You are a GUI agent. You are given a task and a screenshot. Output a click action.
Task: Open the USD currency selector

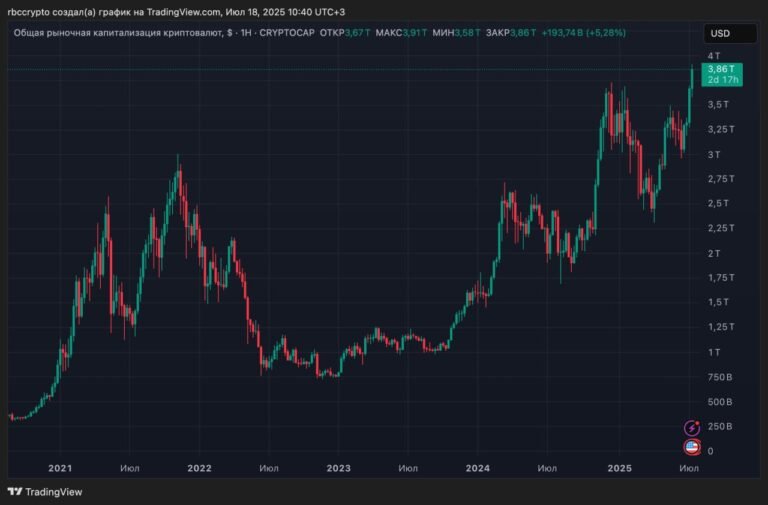point(720,33)
